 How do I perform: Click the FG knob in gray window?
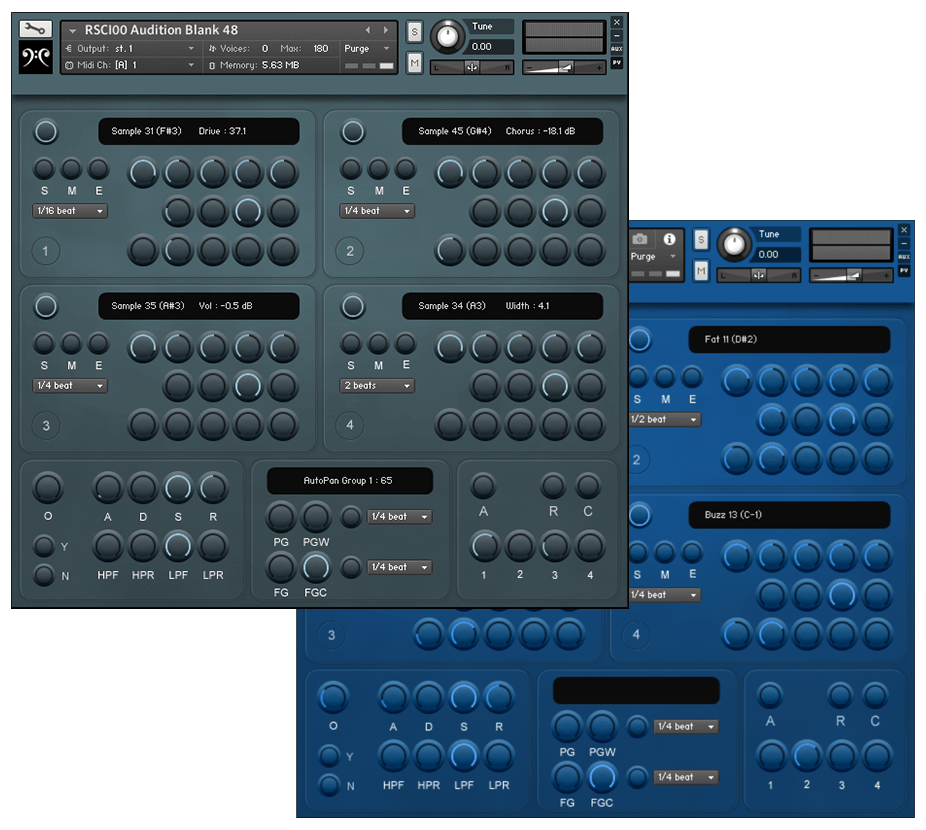(281, 568)
